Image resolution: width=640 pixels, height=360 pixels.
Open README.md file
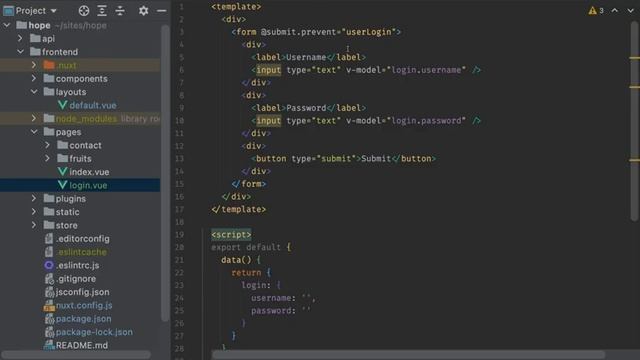82,345
